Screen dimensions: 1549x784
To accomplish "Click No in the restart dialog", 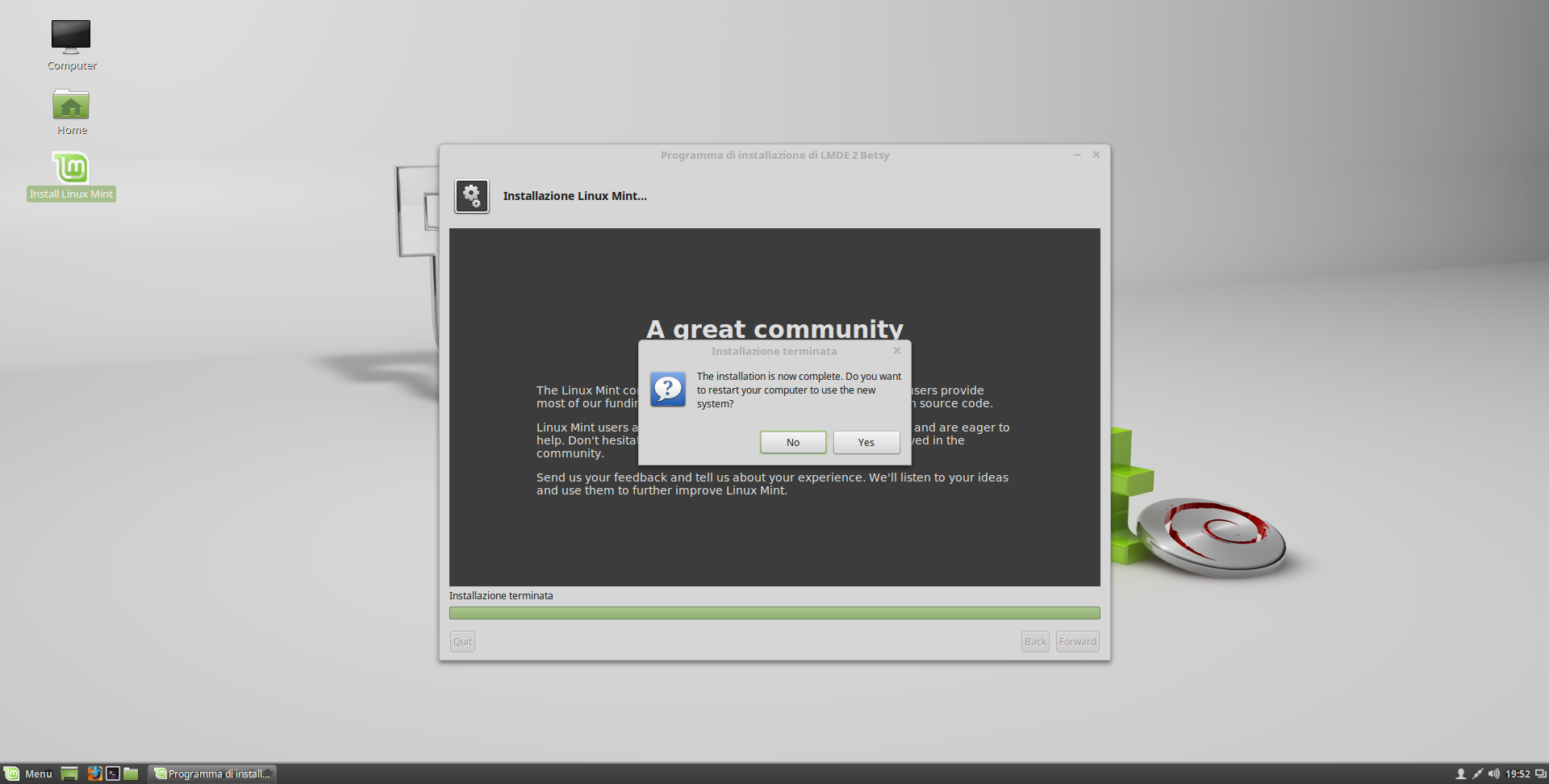I will [793, 442].
